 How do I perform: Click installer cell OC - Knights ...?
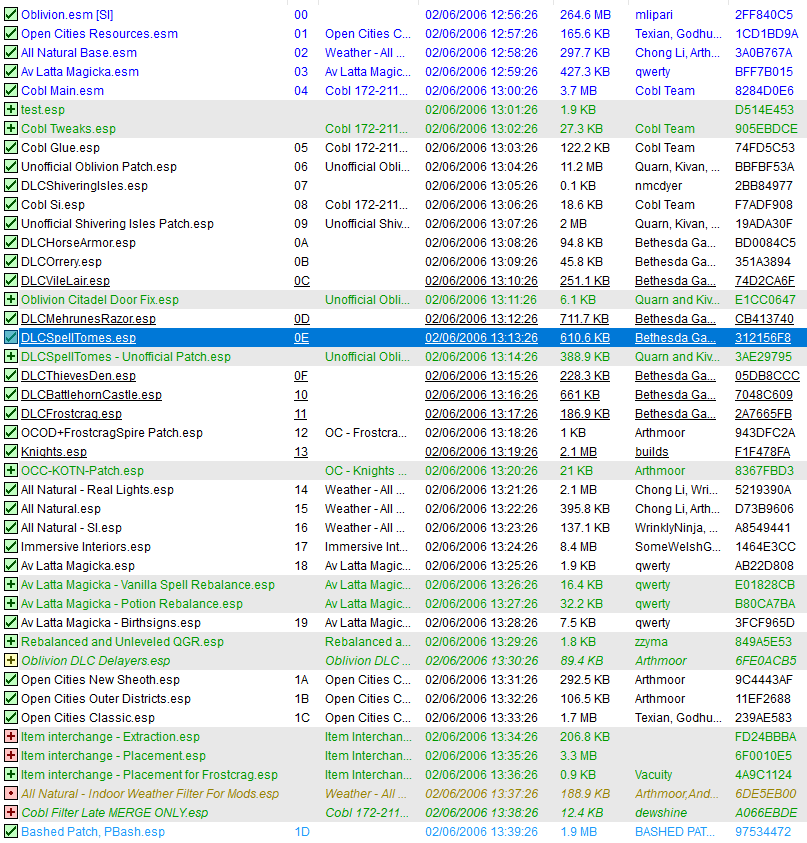pyautogui.click(x=366, y=470)
